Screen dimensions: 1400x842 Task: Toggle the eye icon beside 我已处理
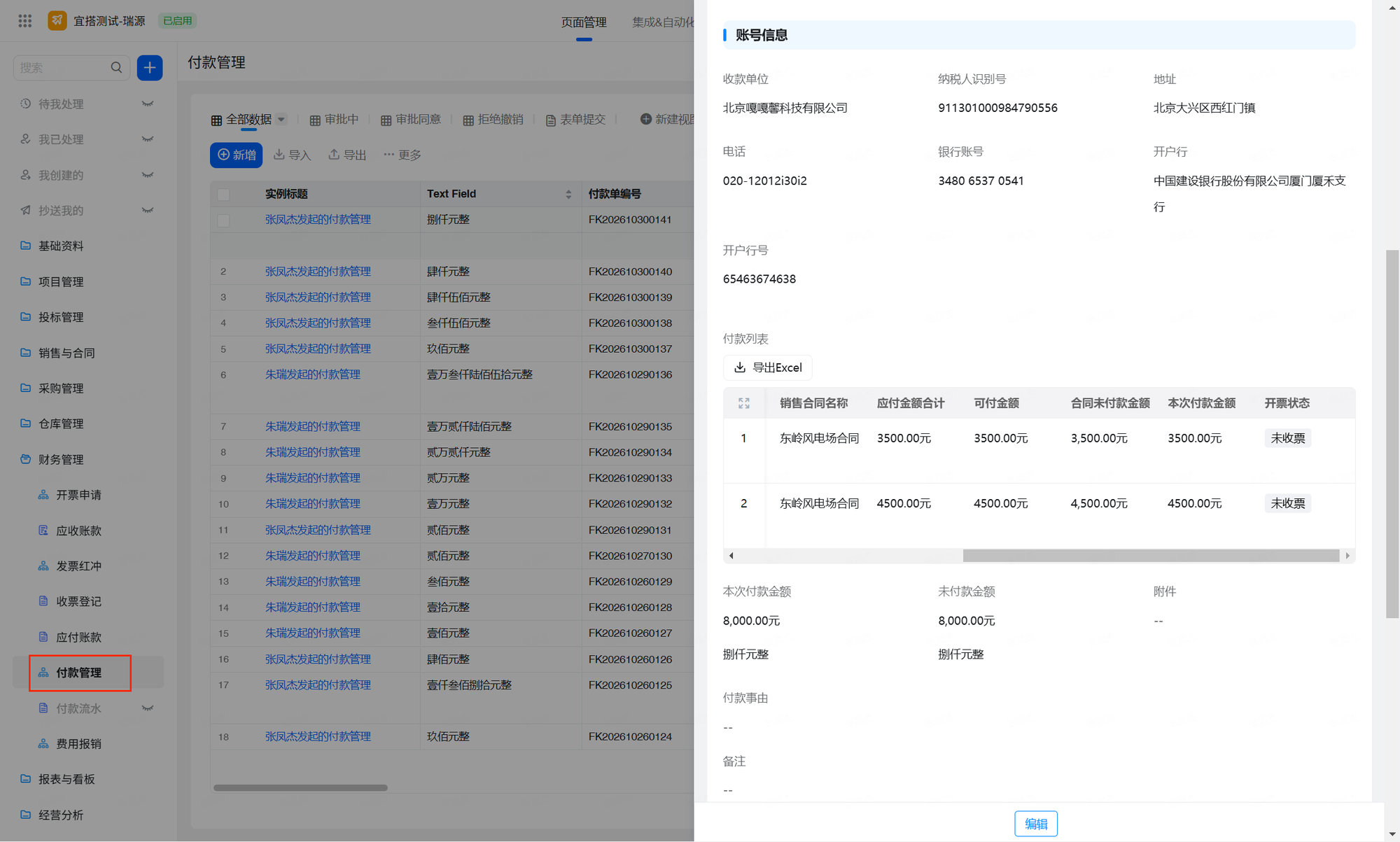[x=148, y=139]
